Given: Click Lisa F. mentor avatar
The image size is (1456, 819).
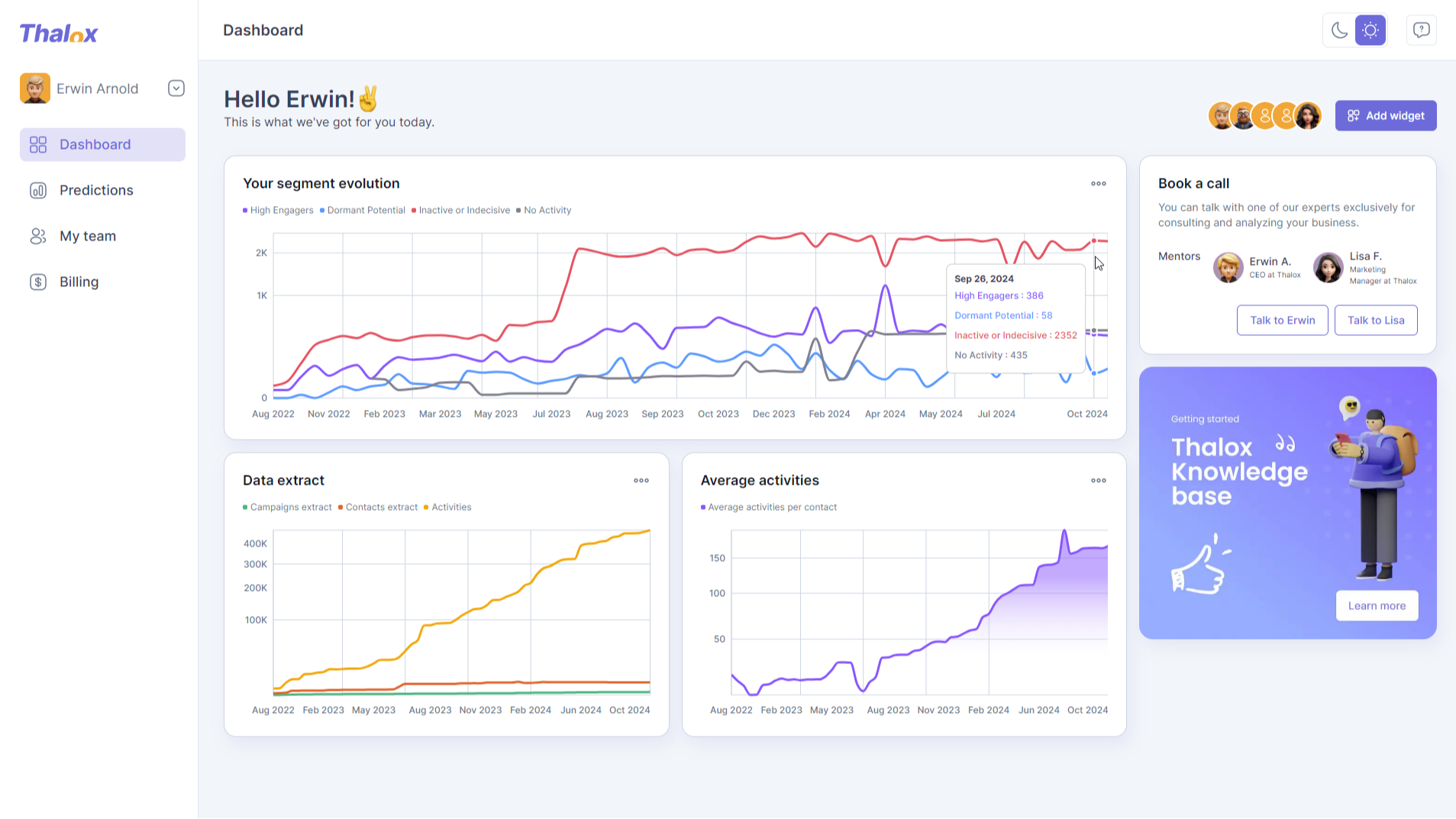Looking at the screenshot, I should click(x=1328, y=268).
